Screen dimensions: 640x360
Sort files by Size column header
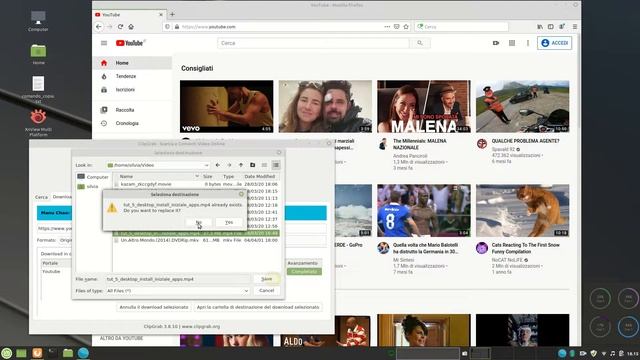coord(207,176)
